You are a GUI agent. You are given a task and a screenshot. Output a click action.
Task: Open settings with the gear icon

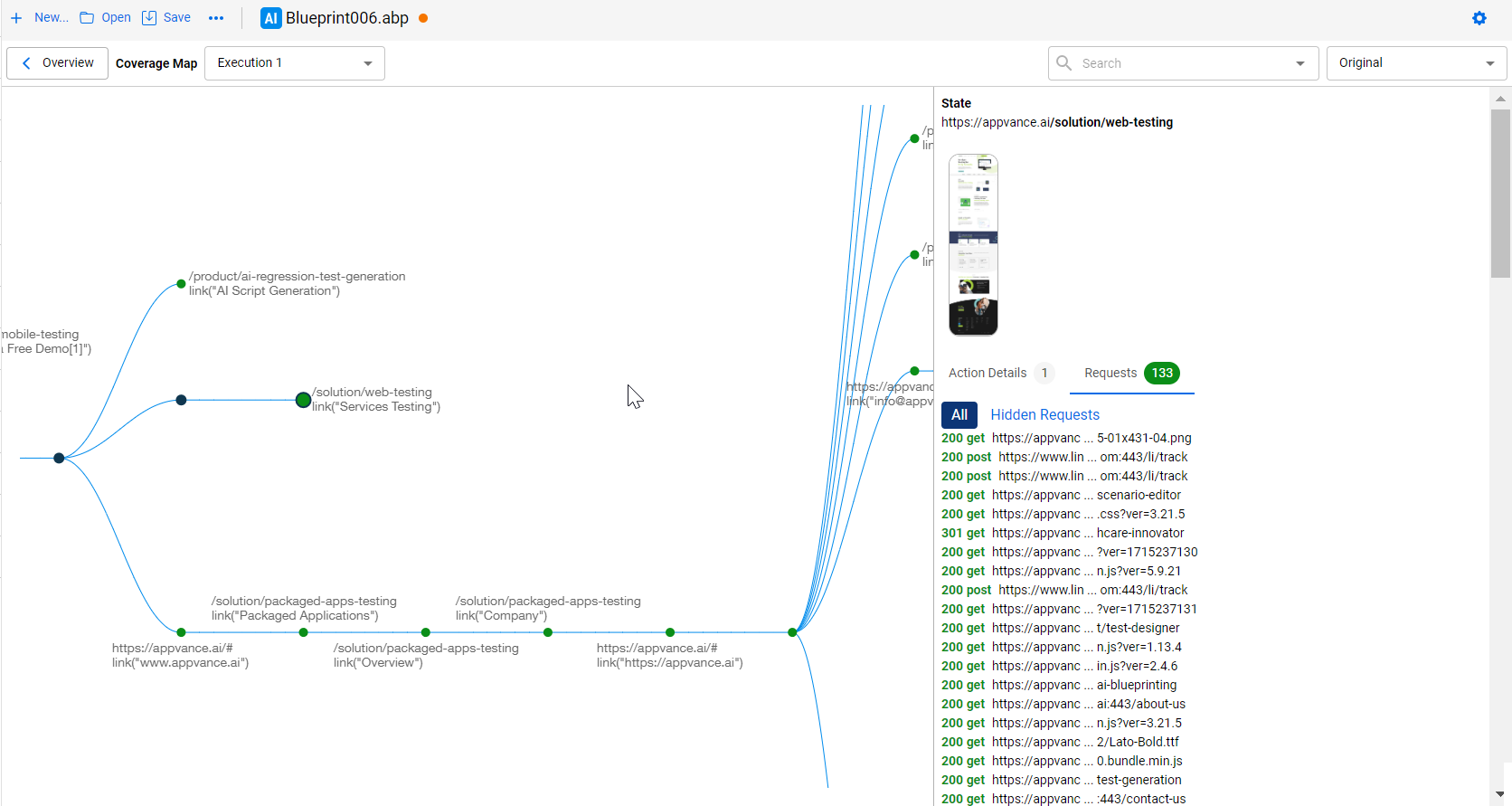point(1479,18)
